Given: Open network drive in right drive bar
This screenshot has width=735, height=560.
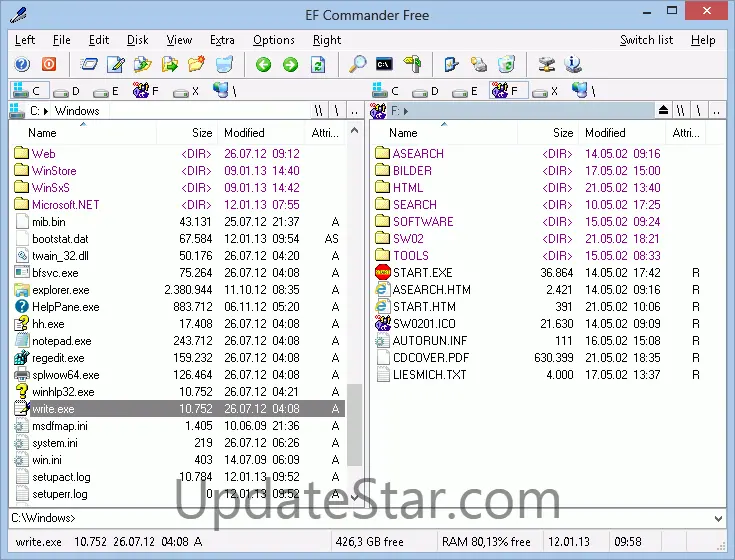Looking at the screenshot, I should 583,90.
